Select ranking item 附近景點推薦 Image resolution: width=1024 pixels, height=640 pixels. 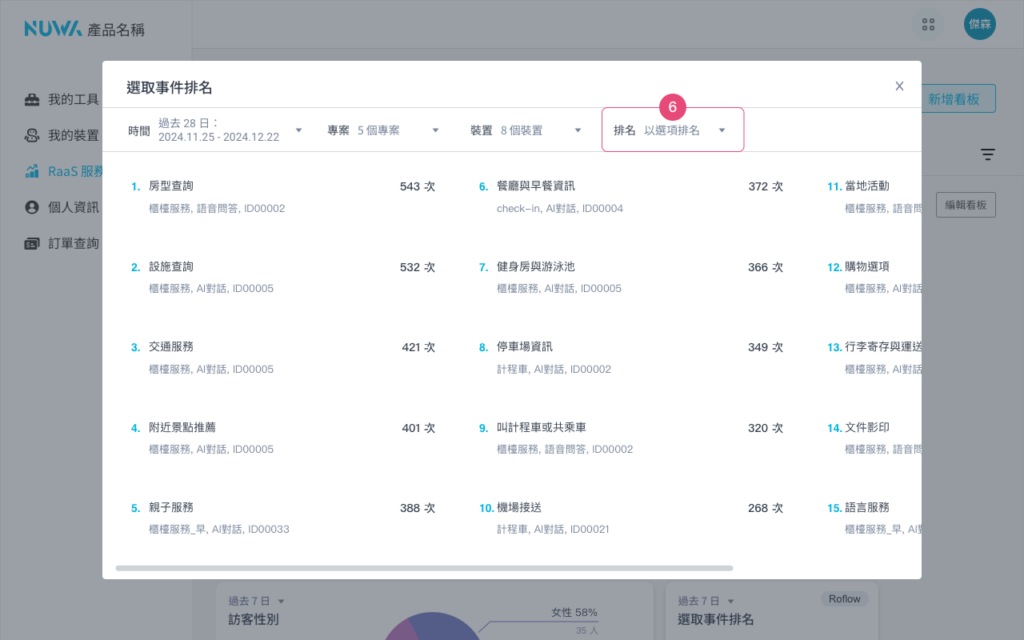pos(182,427)
